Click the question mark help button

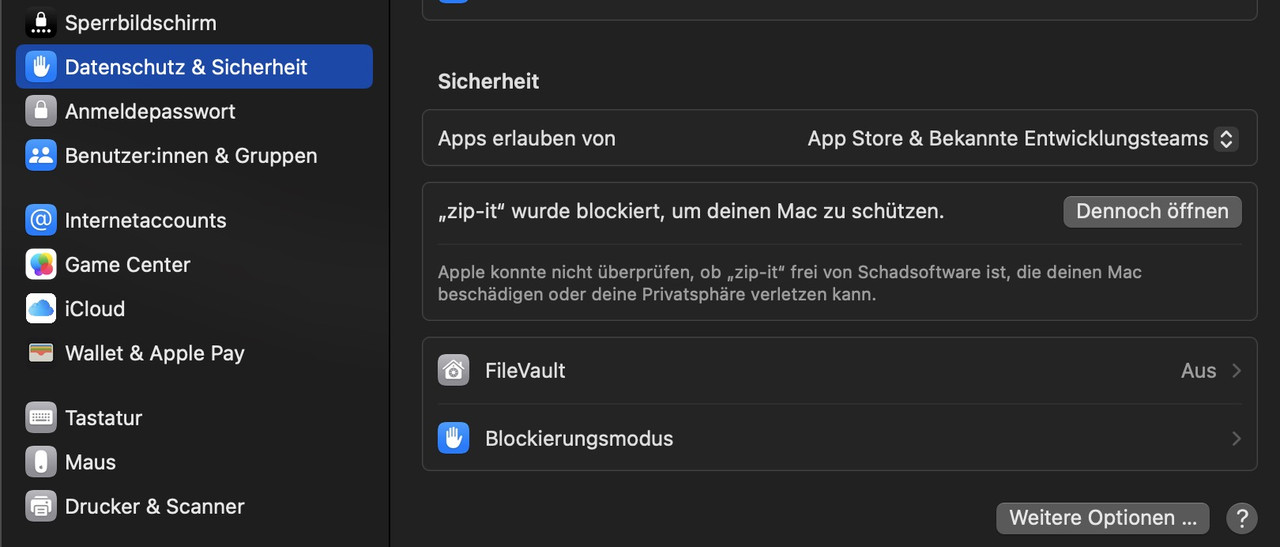point(1241,518)
